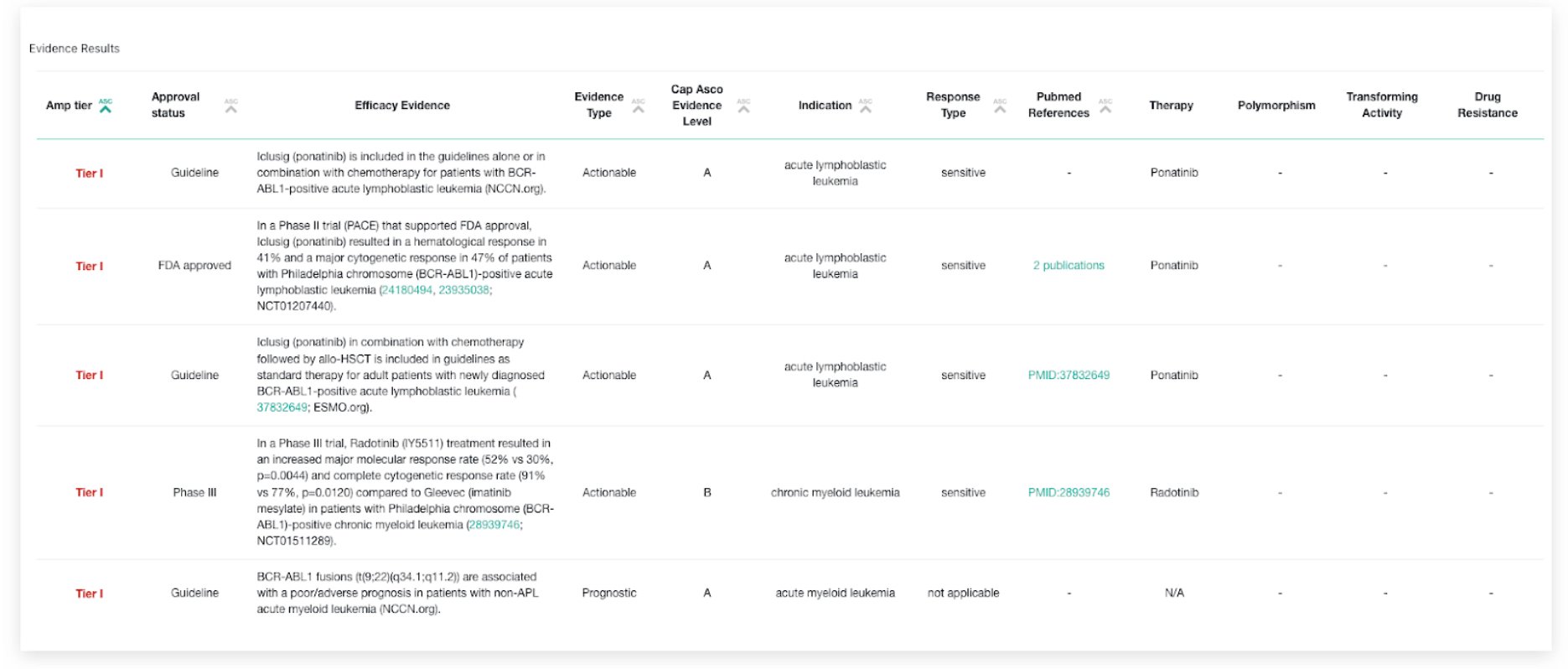Sort by Amp tier ascending icon
Image resolution: width=1568 pixels, height=669 pixels.
(106, 106)
